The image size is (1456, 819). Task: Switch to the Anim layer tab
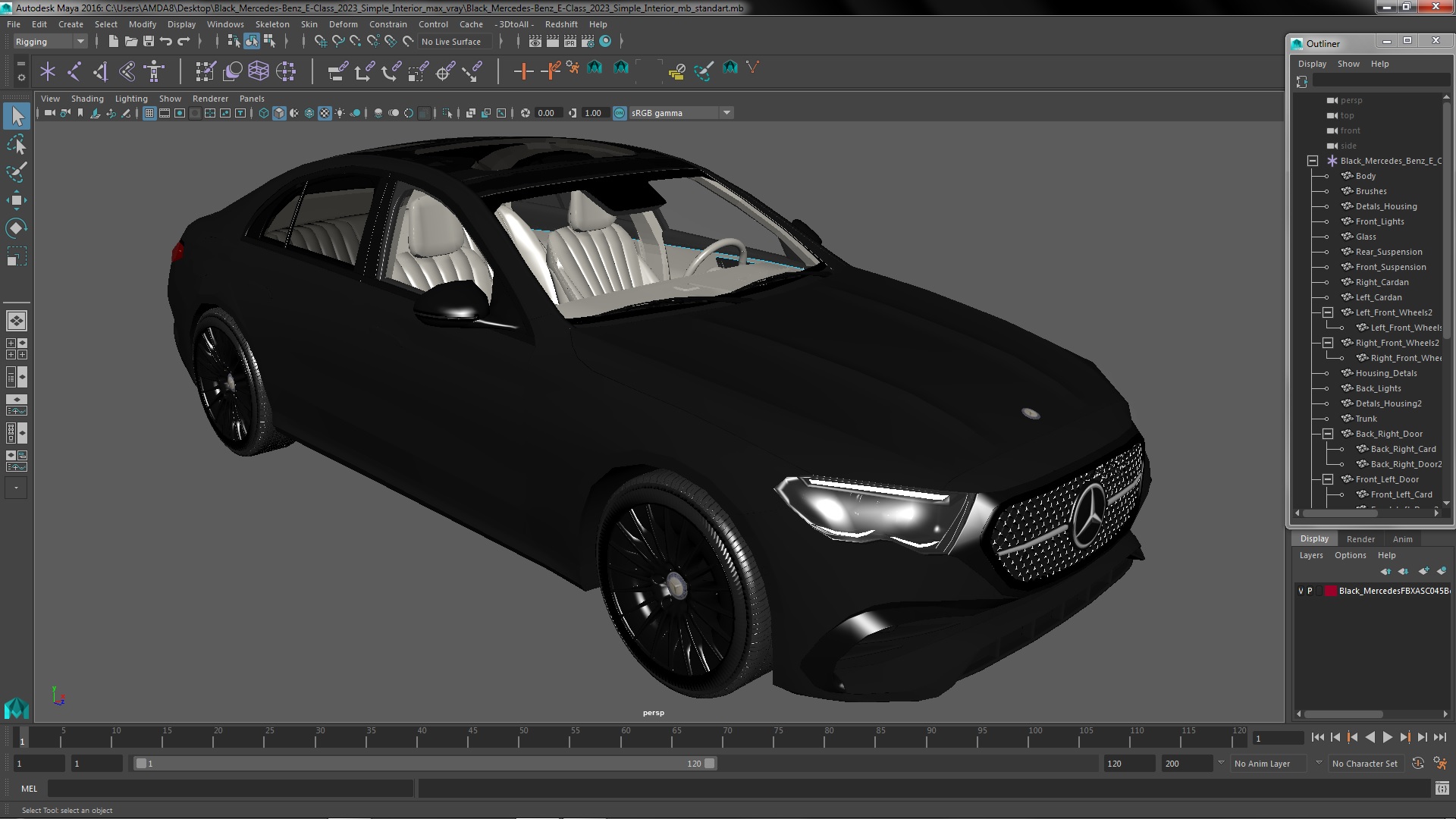(x=1402, y=539)
